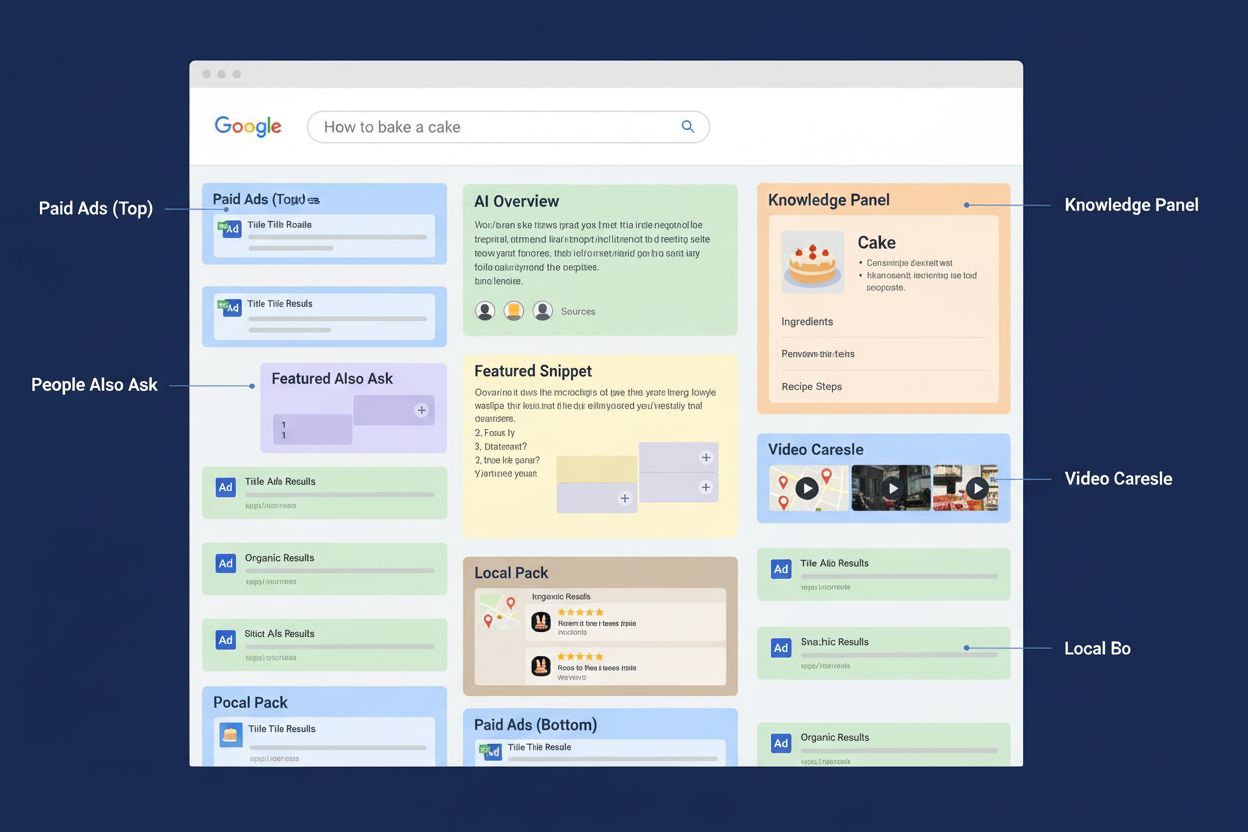The image size is (1248, 832).
Task: Click the orange middle avatar in AI Overview
Action: point(513,311)
